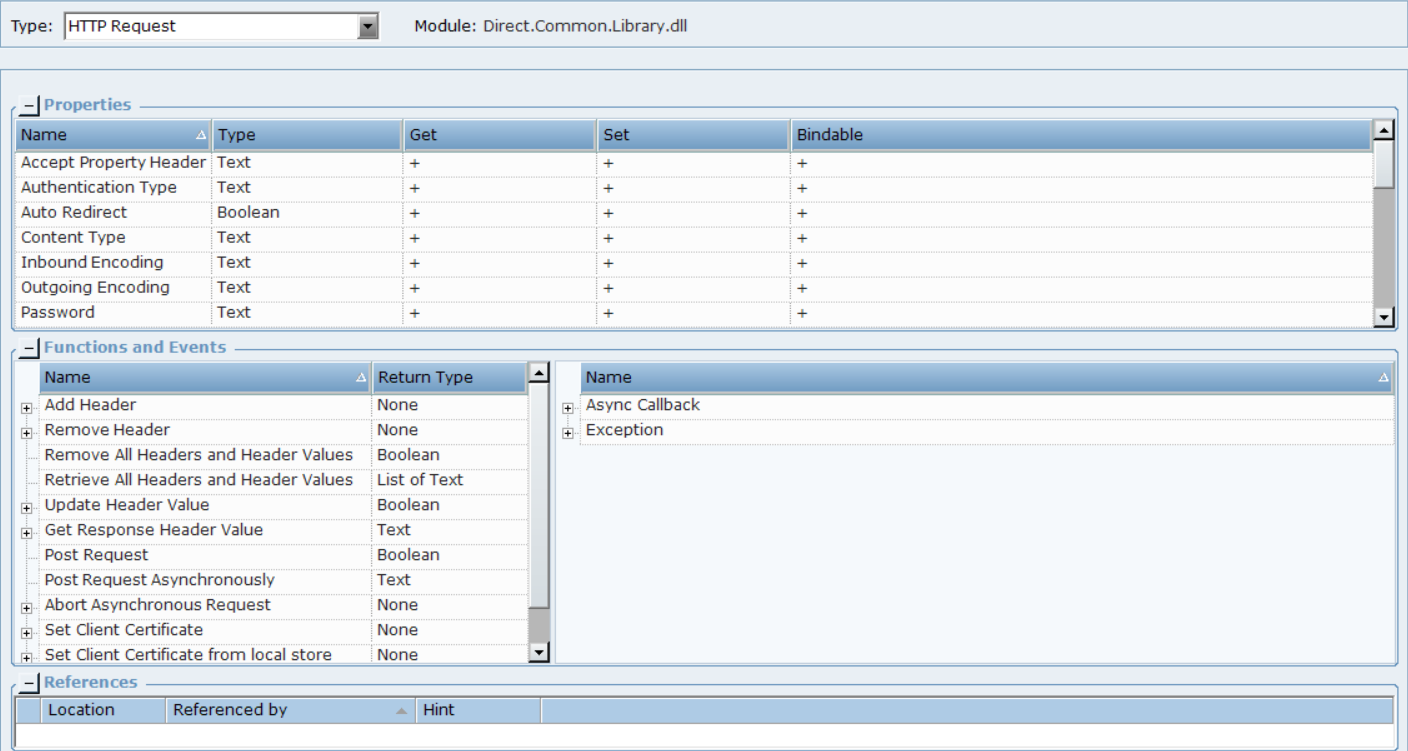Select the Auto Redirect property
This screenshot has height=751, width=1408.
point(694,212)
